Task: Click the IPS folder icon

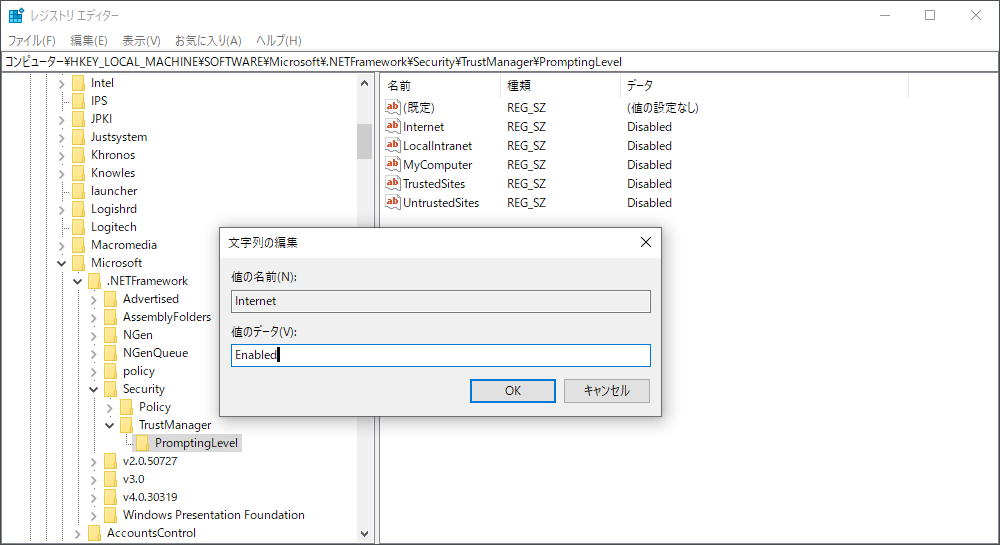Action: pos(78,101)
